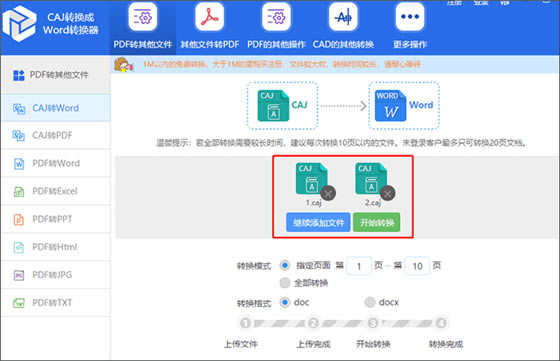Click the green 开始转换 button

coord(377,222)
